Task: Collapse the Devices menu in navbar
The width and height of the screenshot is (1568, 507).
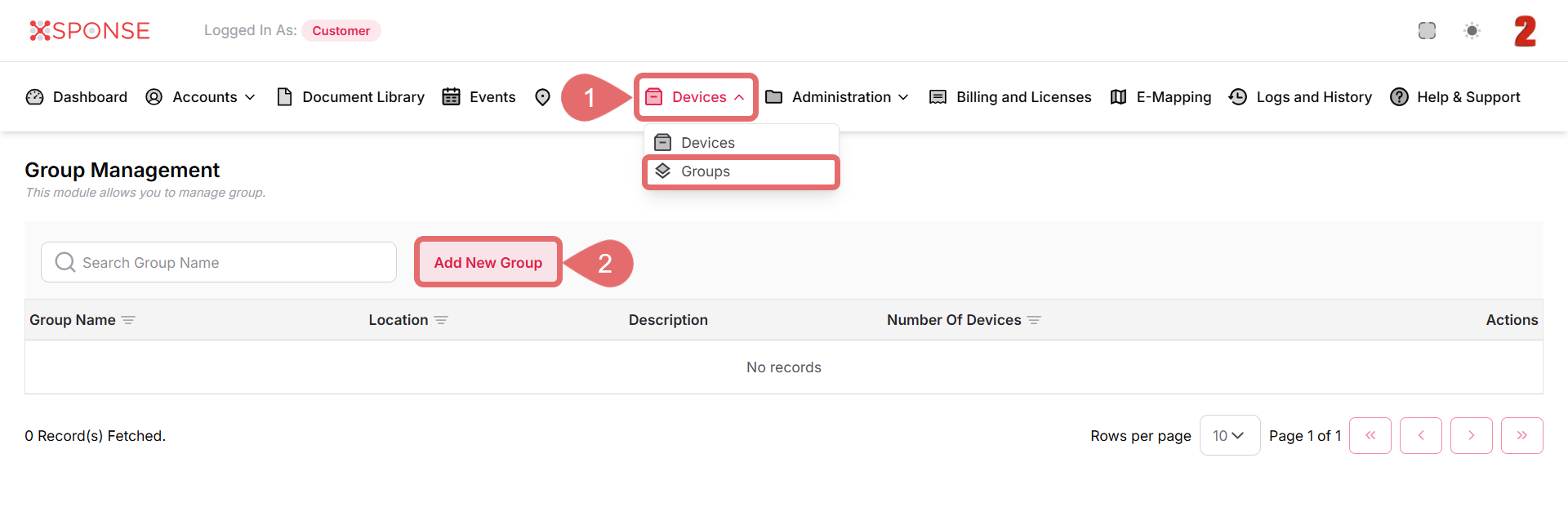Action: coord(697,97)
